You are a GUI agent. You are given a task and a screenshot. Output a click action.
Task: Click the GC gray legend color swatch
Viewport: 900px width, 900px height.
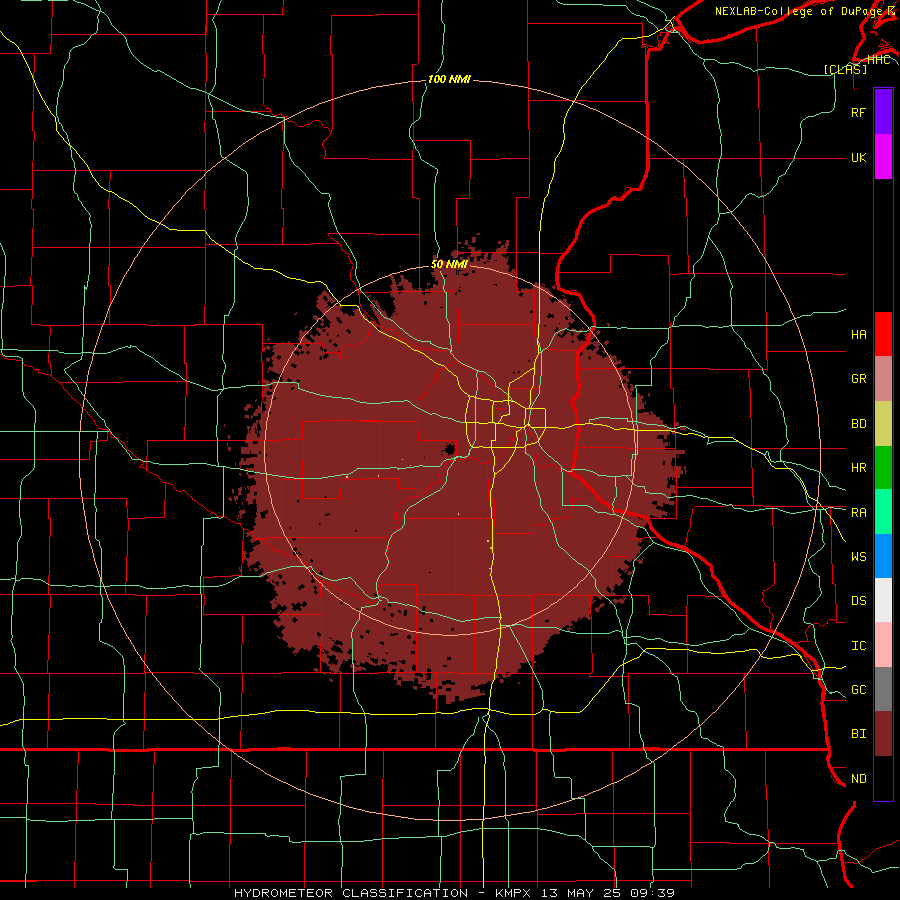883,689
